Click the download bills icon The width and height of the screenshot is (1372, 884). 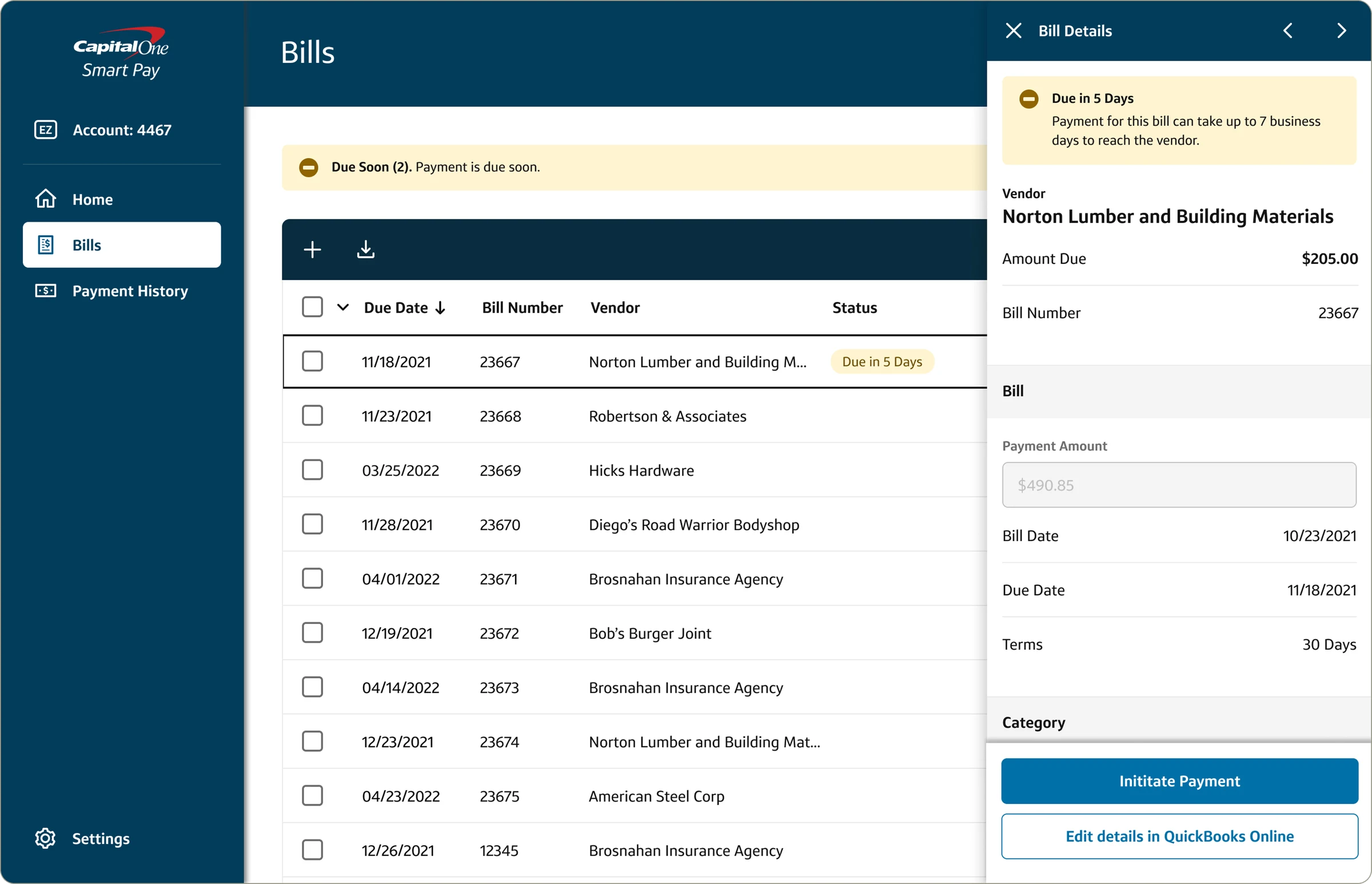366,250
